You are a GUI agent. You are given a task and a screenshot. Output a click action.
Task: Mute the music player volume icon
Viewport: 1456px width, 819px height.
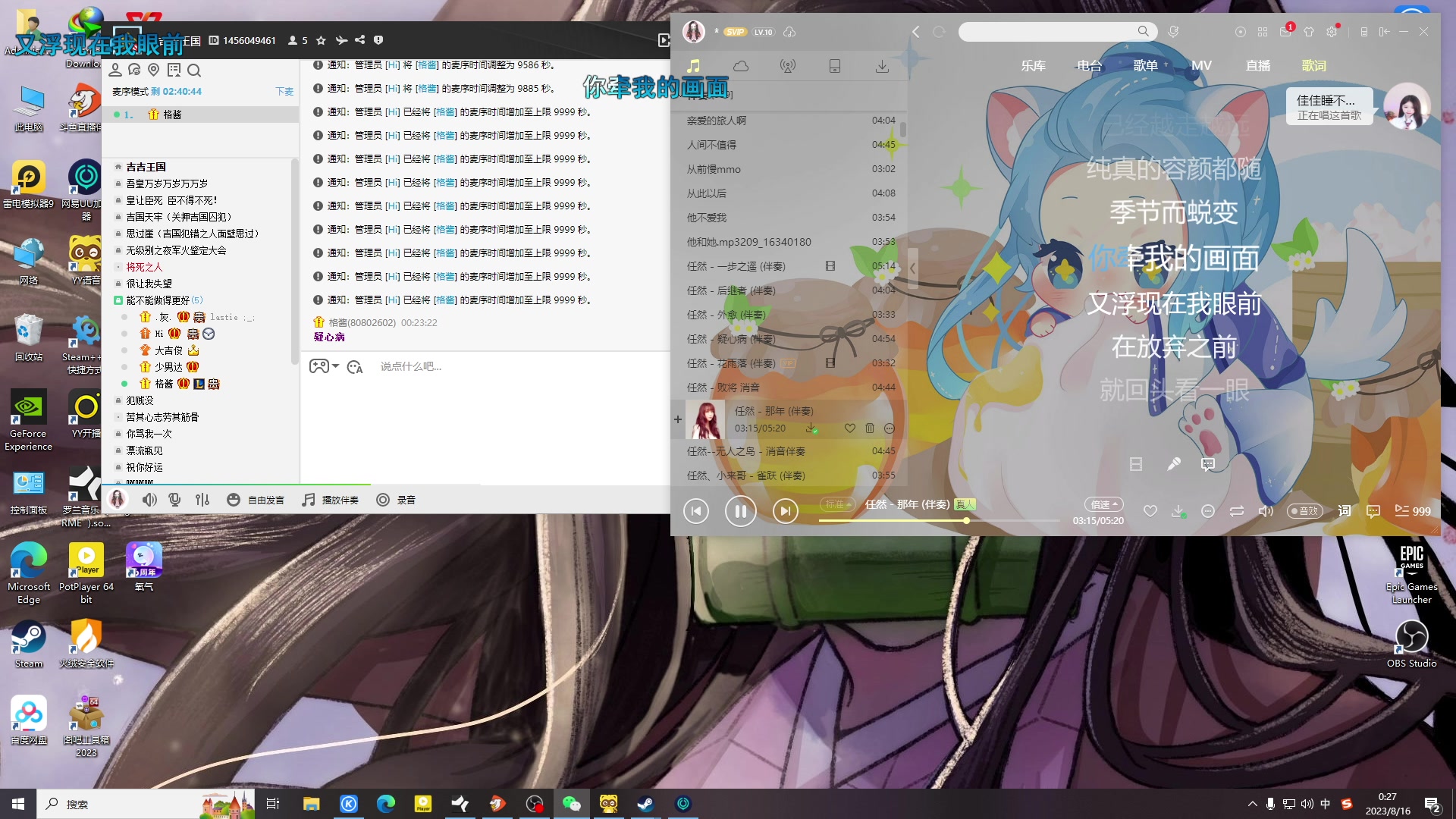(x=1265, y=511)
